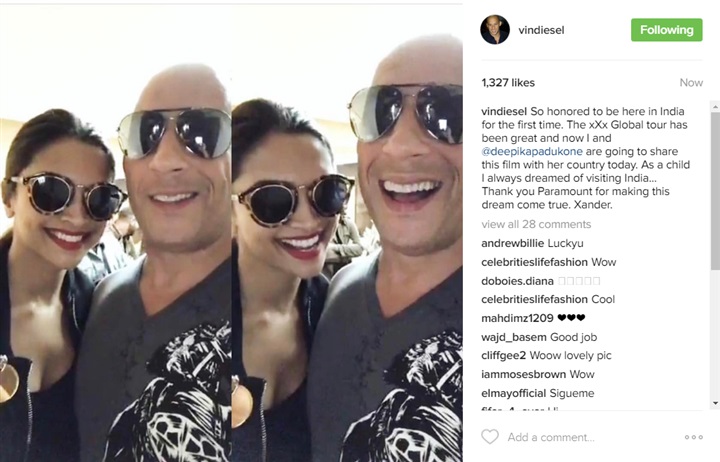
Task: Click the scrollbar up arrow in comments
Action: [715, 107]
